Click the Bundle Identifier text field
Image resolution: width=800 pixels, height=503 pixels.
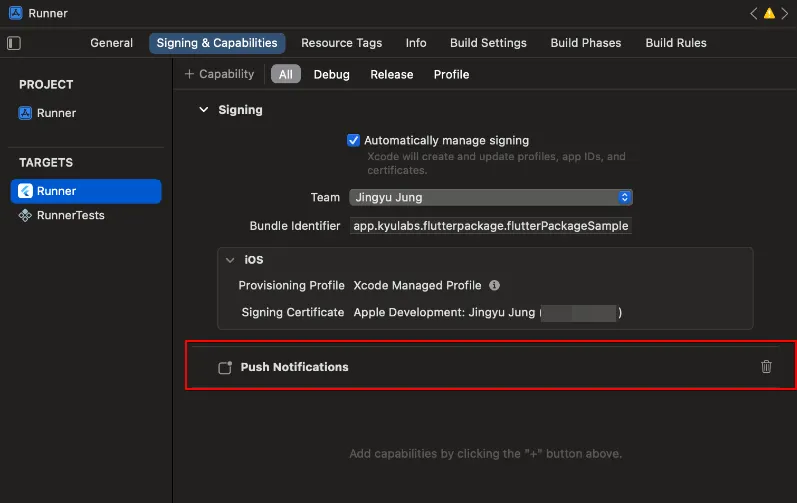point(490,226)
